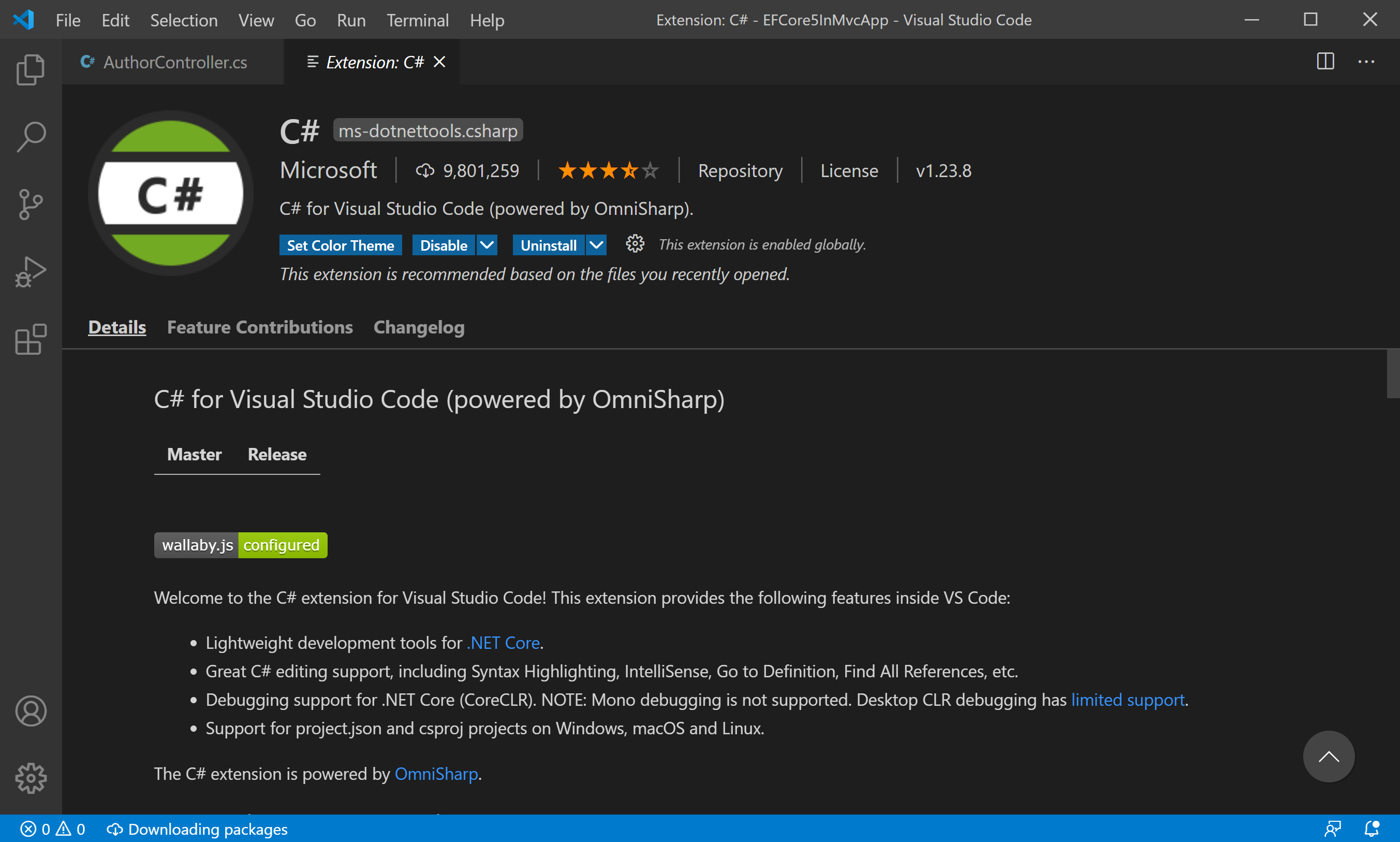
Task: Open the Terminal menu
Action: tap(417, 20)
